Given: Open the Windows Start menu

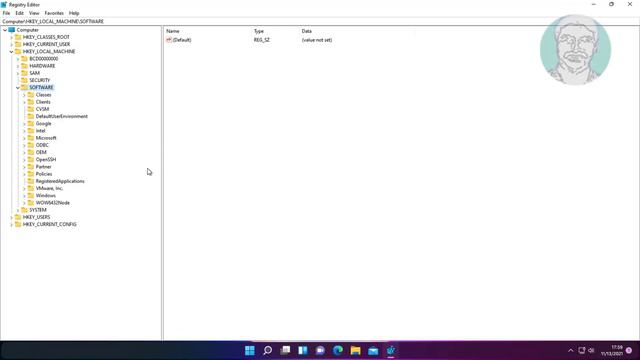Looking at the screenshot, I should [x=250, y=350].
